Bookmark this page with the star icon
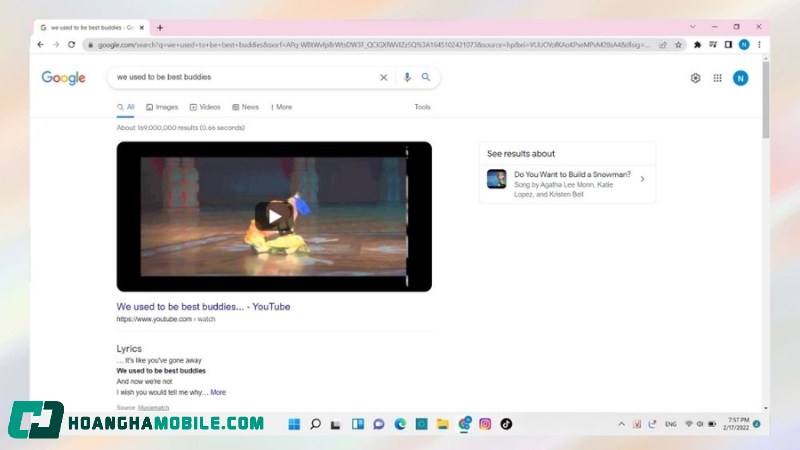 (x=678, y=45)
